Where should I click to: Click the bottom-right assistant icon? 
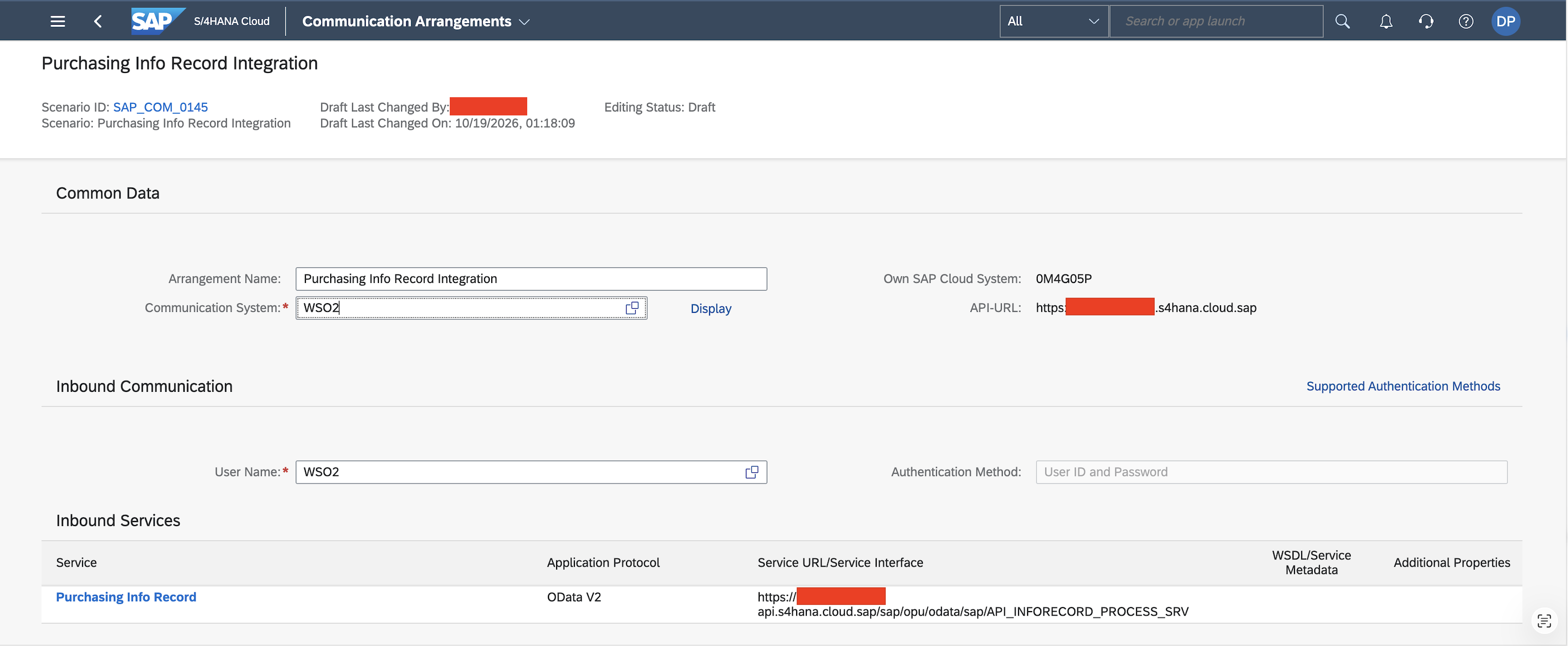(x=1544, y=621)
